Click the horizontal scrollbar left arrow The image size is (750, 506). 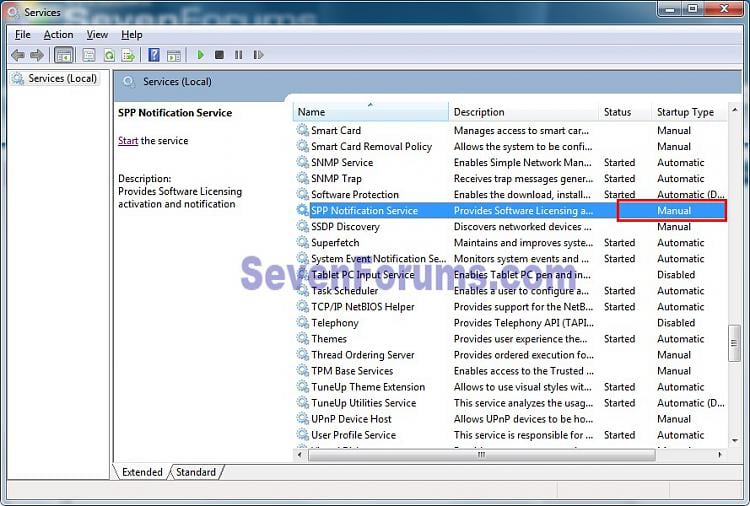300,455
